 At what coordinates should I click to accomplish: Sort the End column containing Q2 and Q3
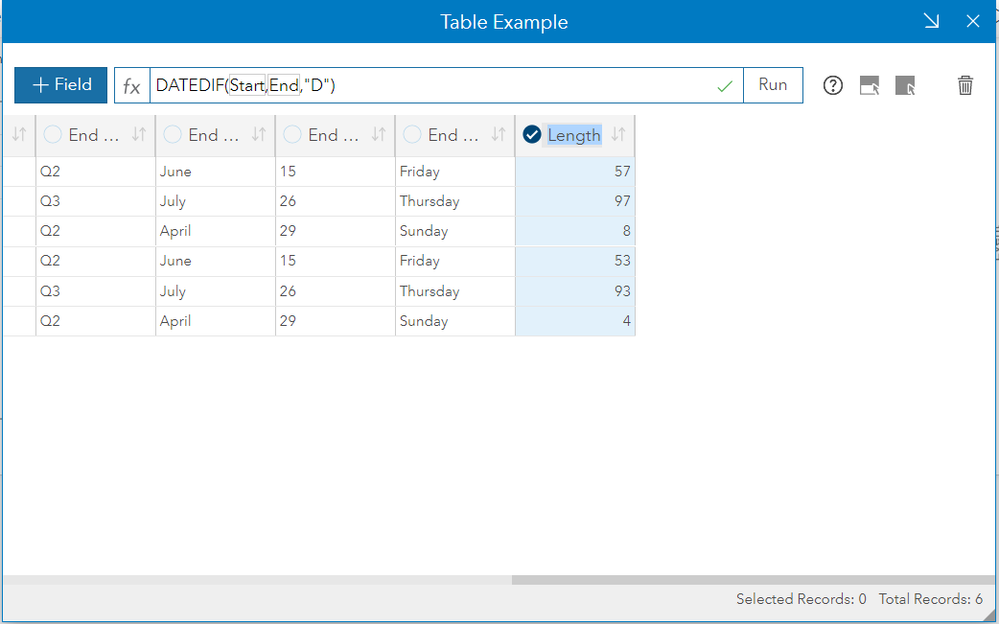(x=139, y=135)
